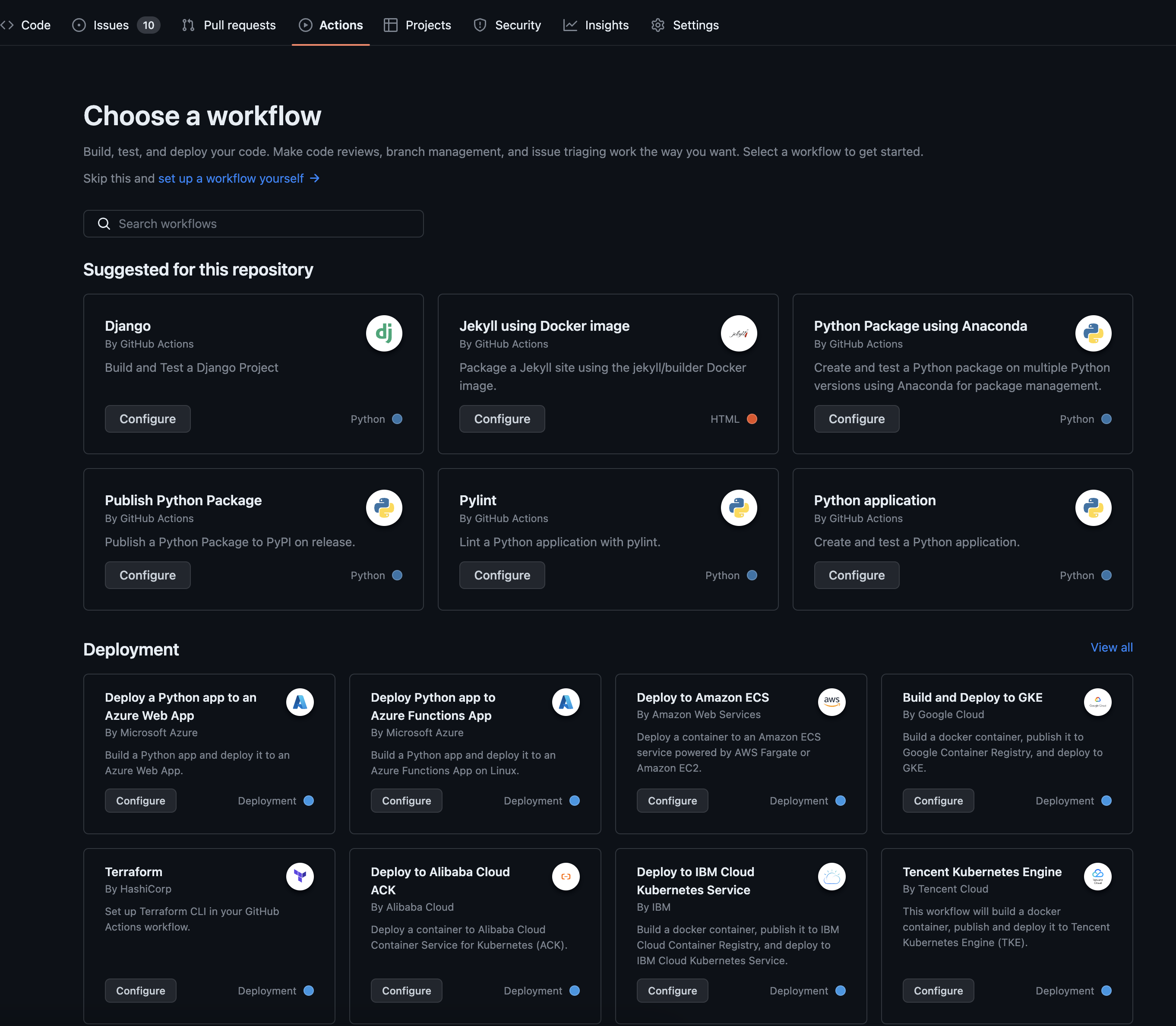Click the Python logo on the Anaconda card
This screenshot has width=1176, height=1026.
(1093, 333)
